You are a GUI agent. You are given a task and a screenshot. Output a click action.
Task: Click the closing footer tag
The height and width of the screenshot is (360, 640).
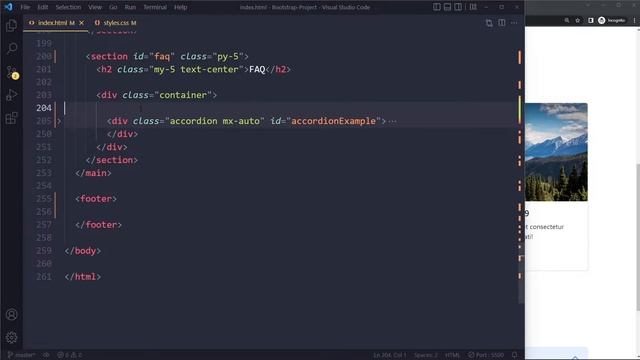[x=98, y=225]
